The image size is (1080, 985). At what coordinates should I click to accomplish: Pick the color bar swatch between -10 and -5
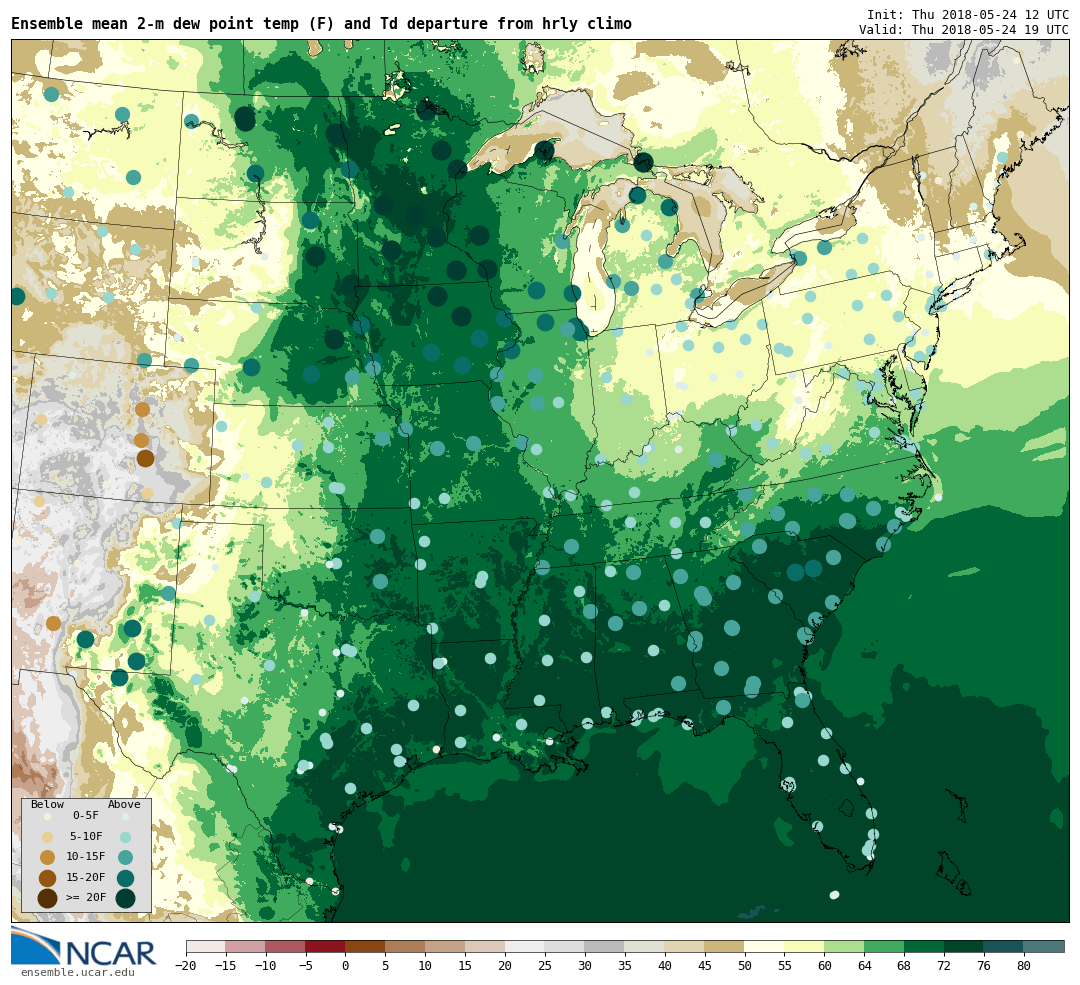click(286, 947)
